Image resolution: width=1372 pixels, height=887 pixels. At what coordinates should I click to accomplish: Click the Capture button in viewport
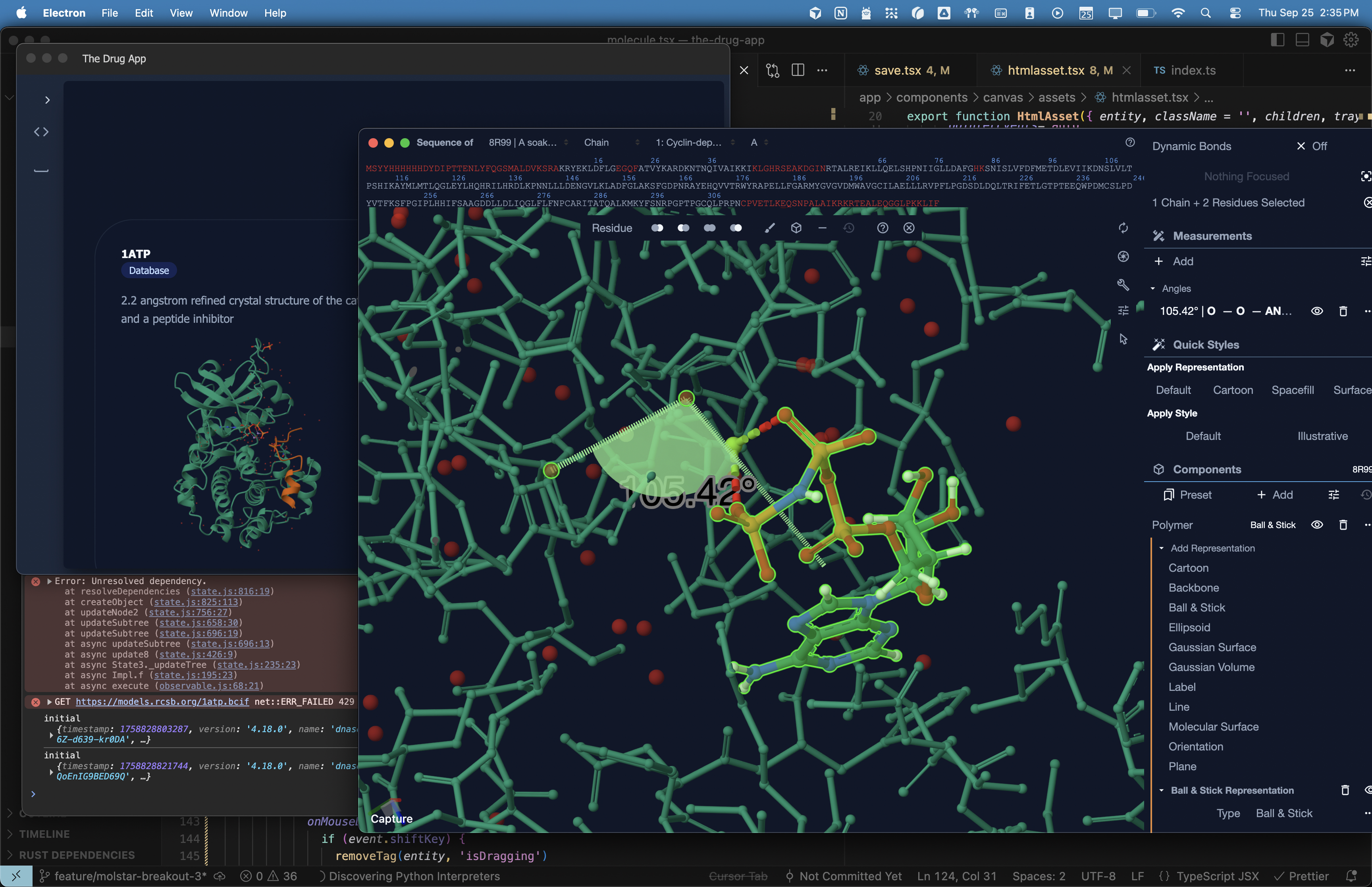click(x=391, y=818)
